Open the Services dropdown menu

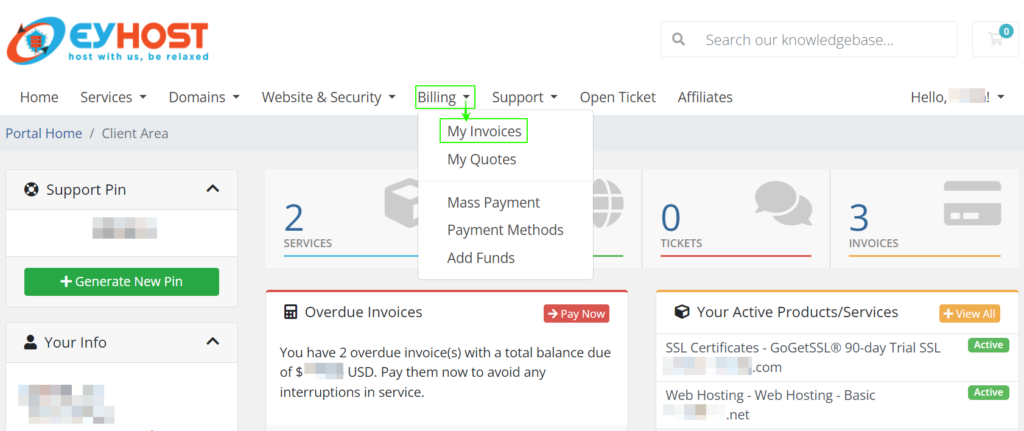113,97
